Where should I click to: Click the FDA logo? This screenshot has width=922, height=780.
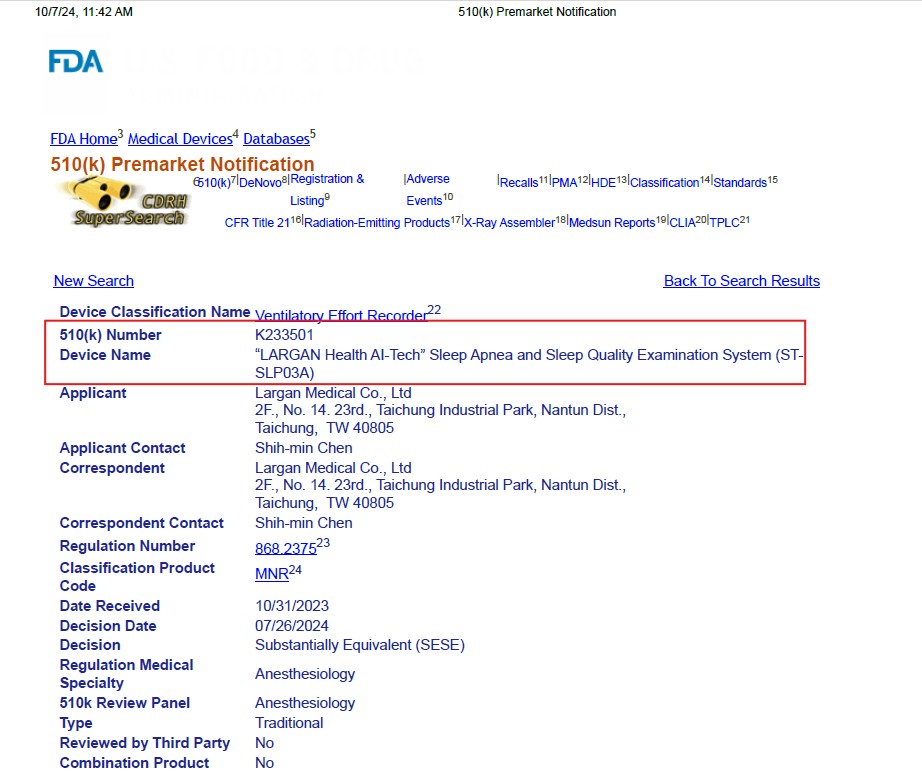click(x=76, y=61)
